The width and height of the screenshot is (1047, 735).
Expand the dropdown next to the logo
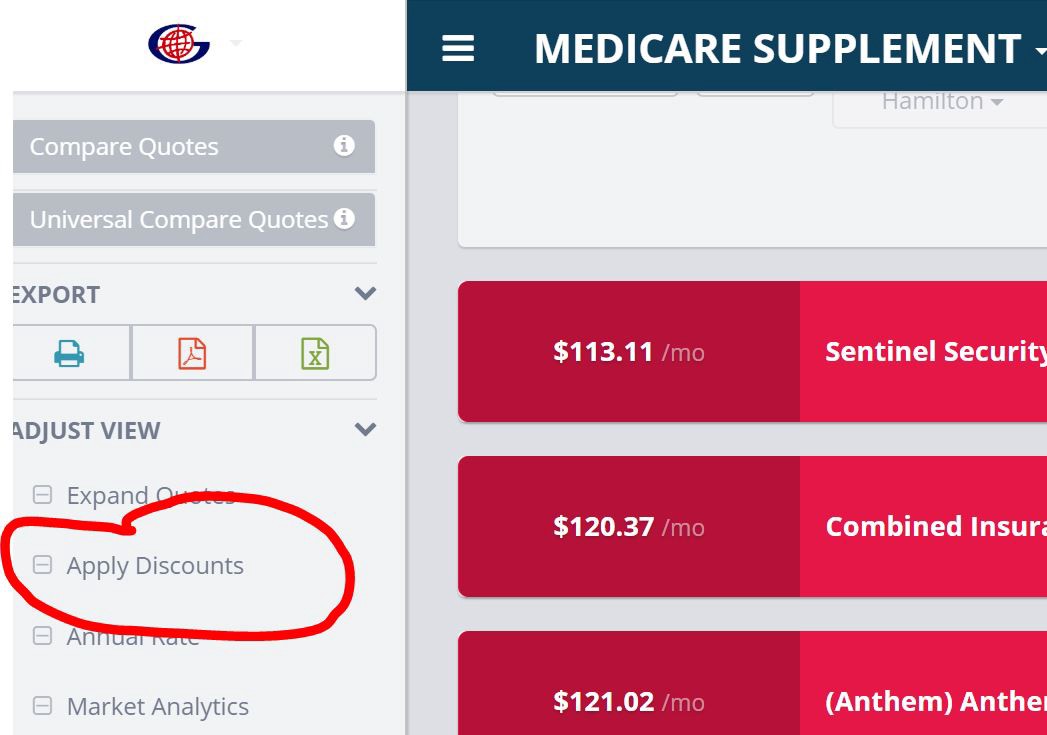(234, 44)
